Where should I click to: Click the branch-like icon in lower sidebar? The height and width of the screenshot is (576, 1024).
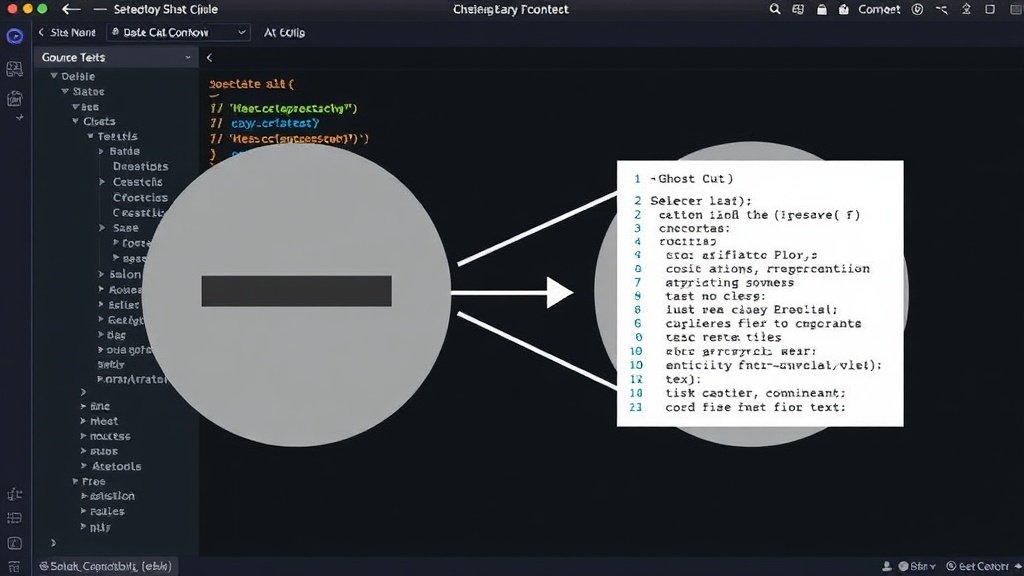(14, 494)
